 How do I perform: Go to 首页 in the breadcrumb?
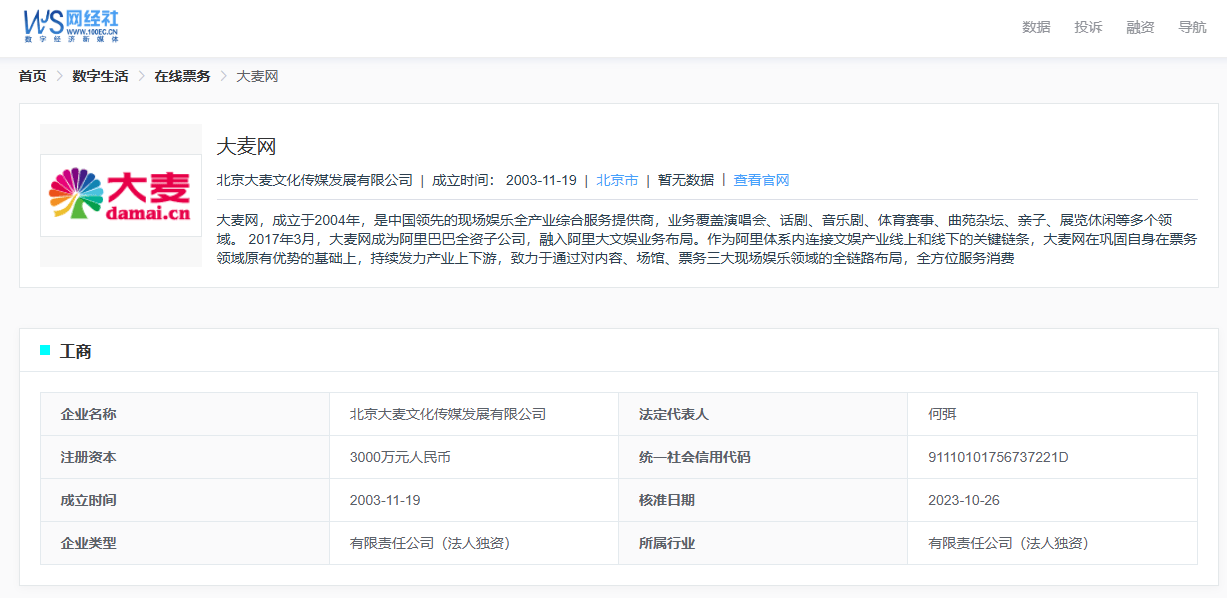(32, 76)
